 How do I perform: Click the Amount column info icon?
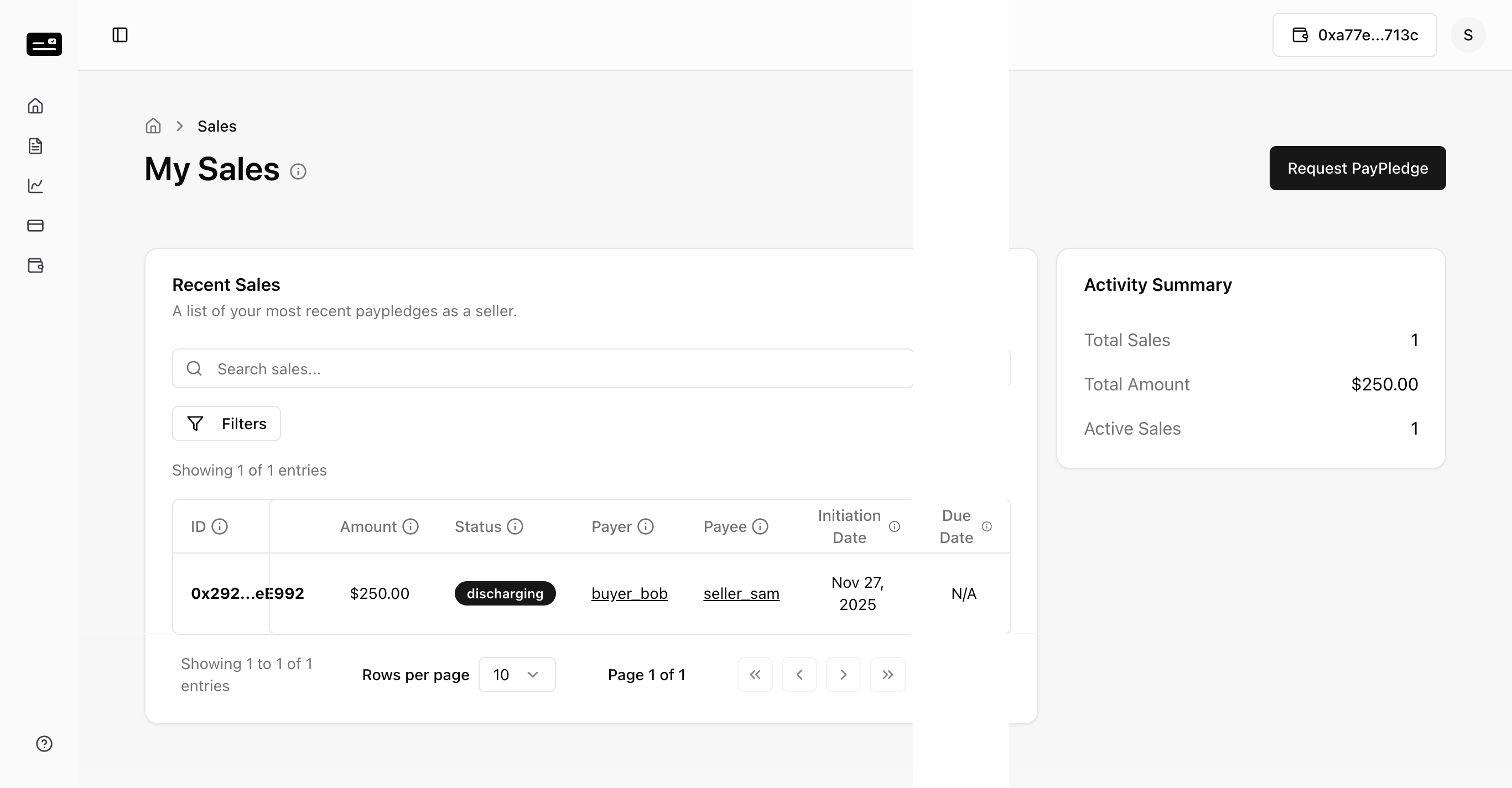(x=411, y=526)
